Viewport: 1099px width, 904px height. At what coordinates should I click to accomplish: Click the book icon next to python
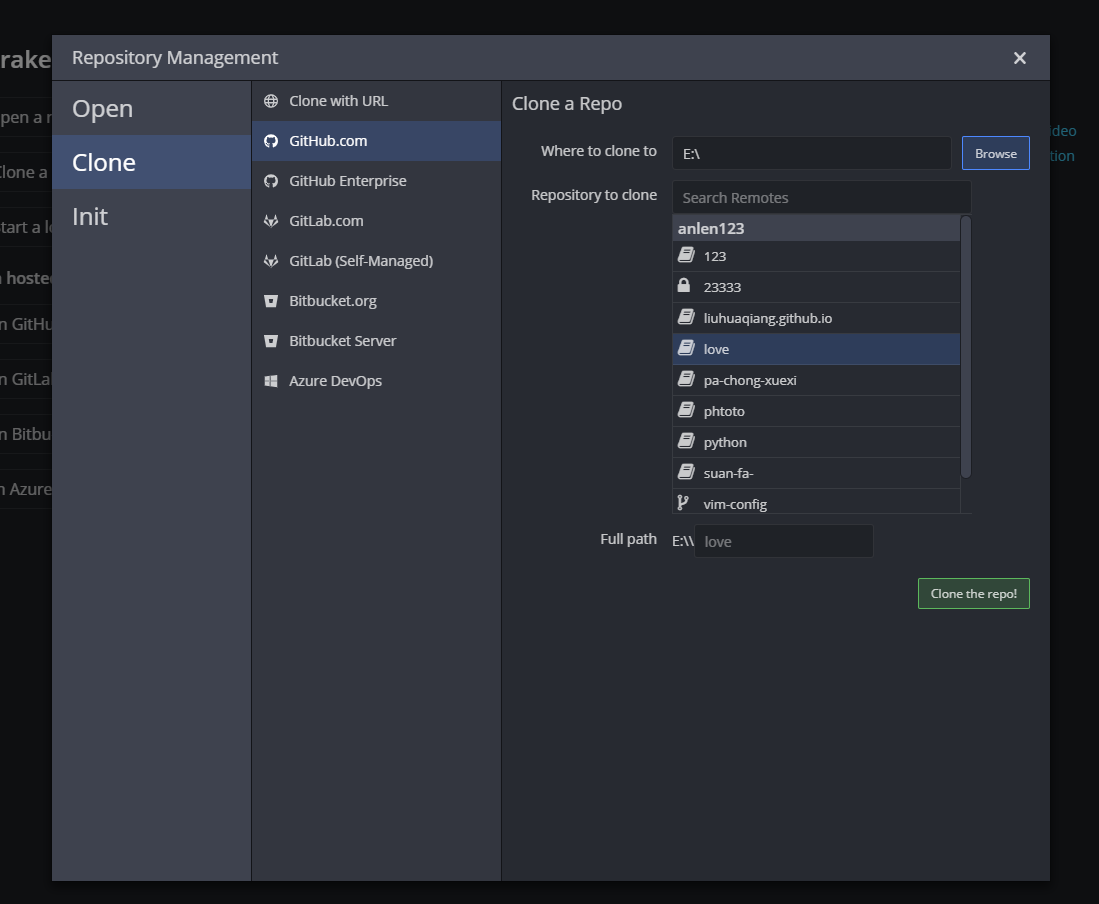click(x=685, y=441)
